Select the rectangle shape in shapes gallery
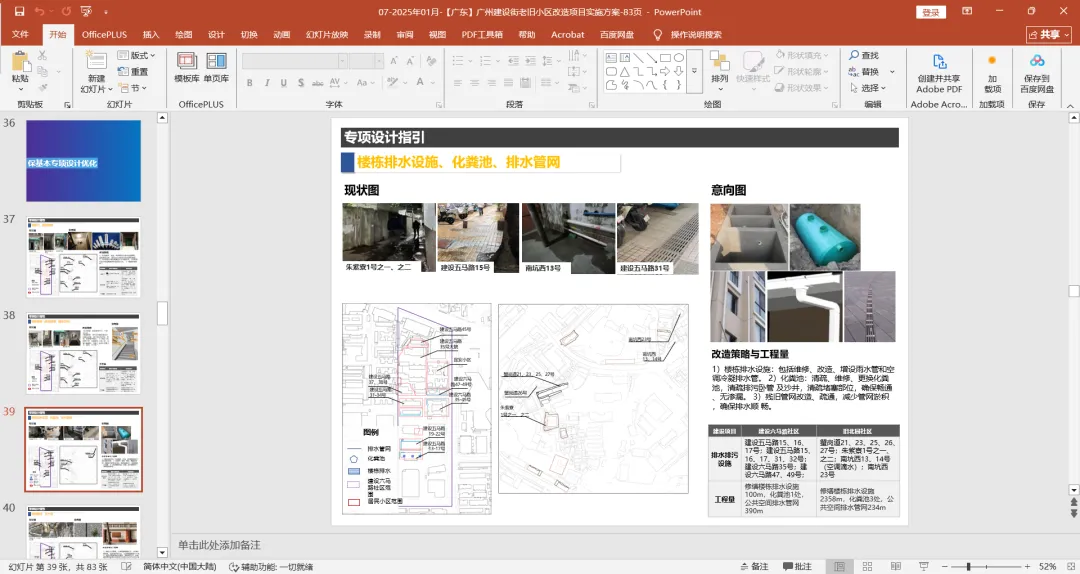Viewport: 1080px width, 574px height. pos(665,58)
